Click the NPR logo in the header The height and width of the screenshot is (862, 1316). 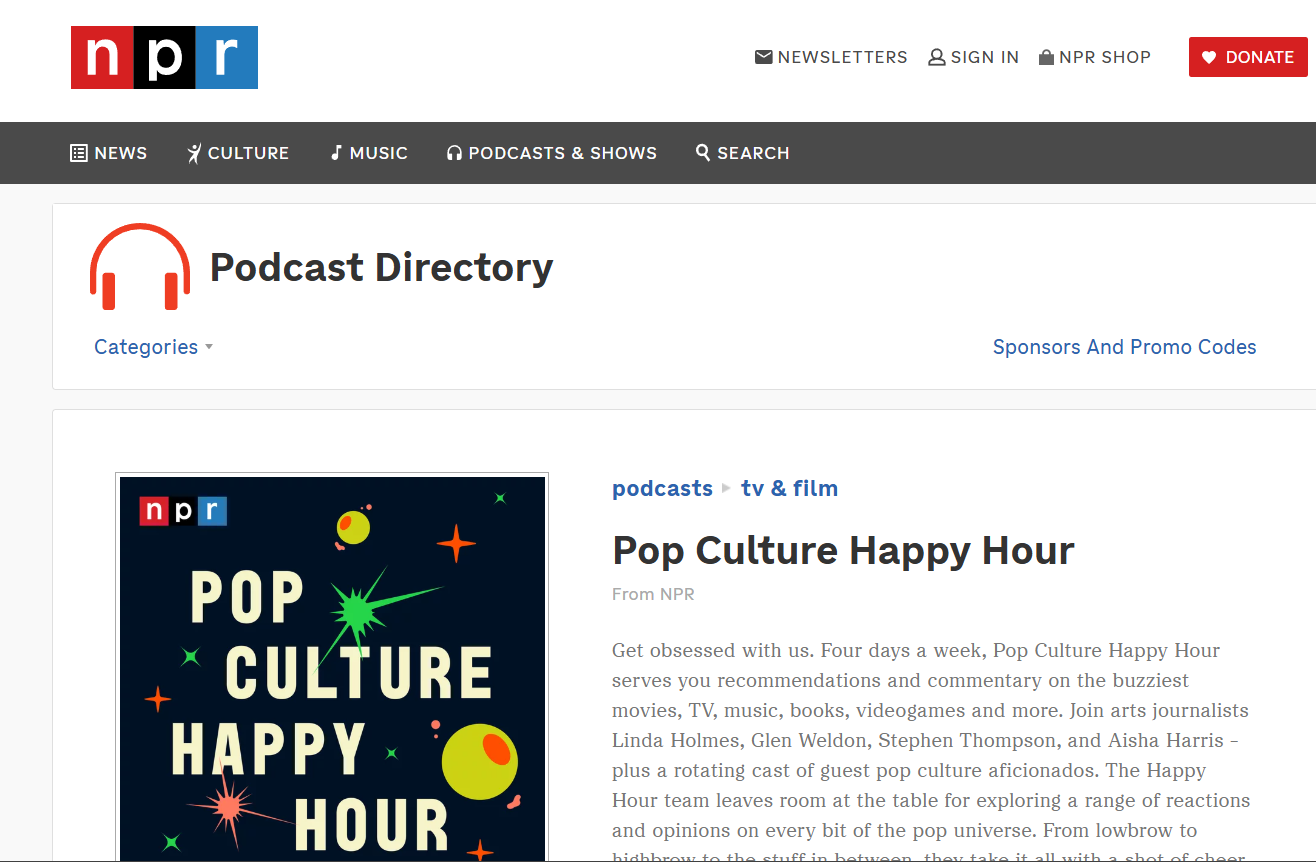[164, 57]
